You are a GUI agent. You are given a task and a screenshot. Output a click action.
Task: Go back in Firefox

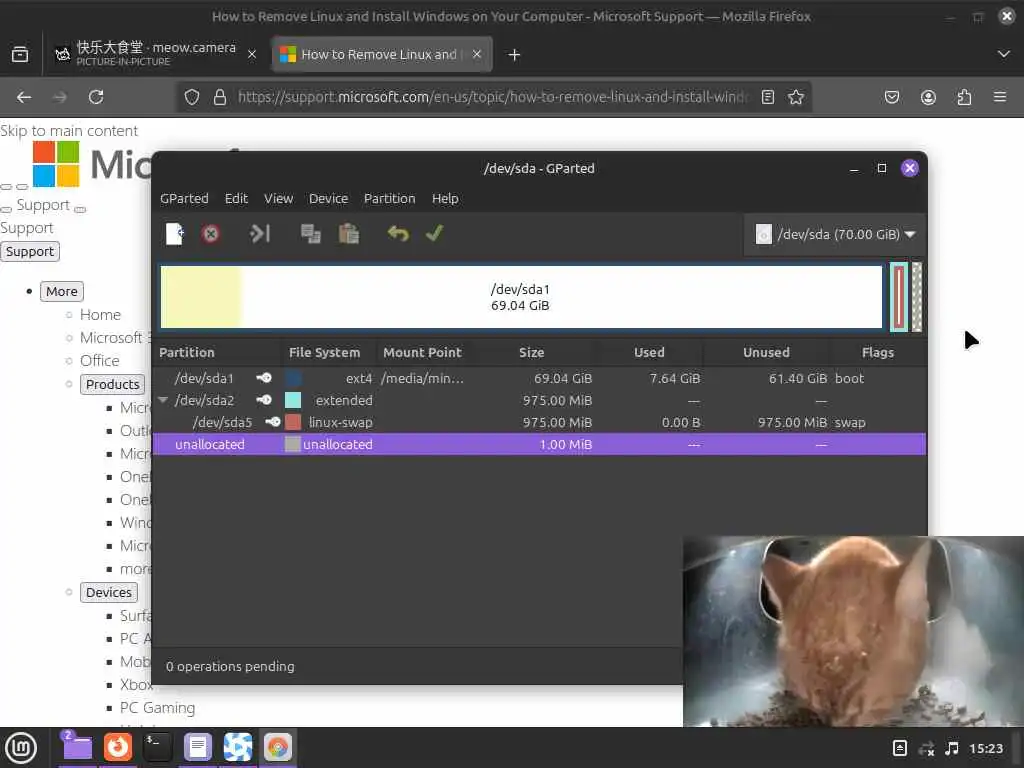point(24,97)
